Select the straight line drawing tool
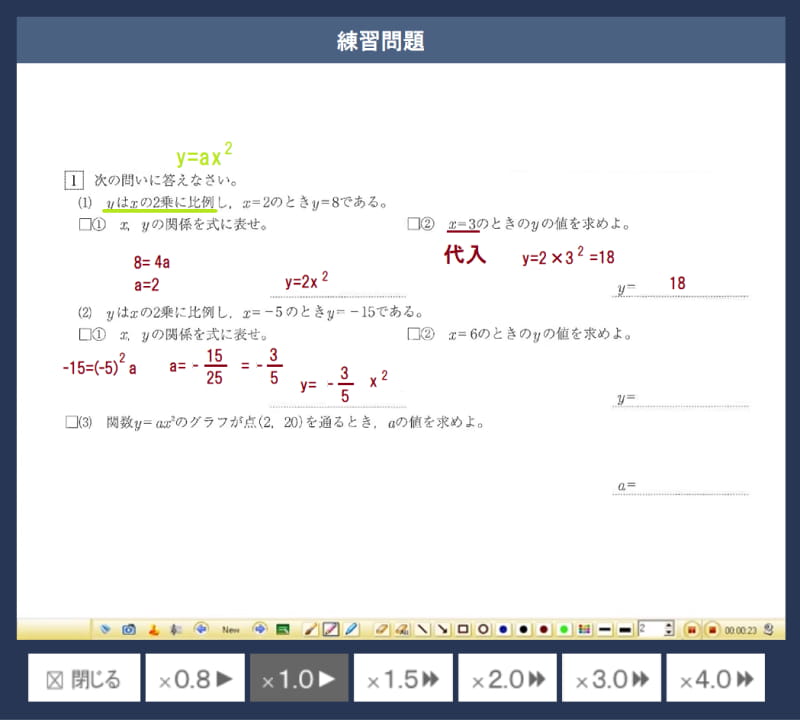 tap(423, 629)
